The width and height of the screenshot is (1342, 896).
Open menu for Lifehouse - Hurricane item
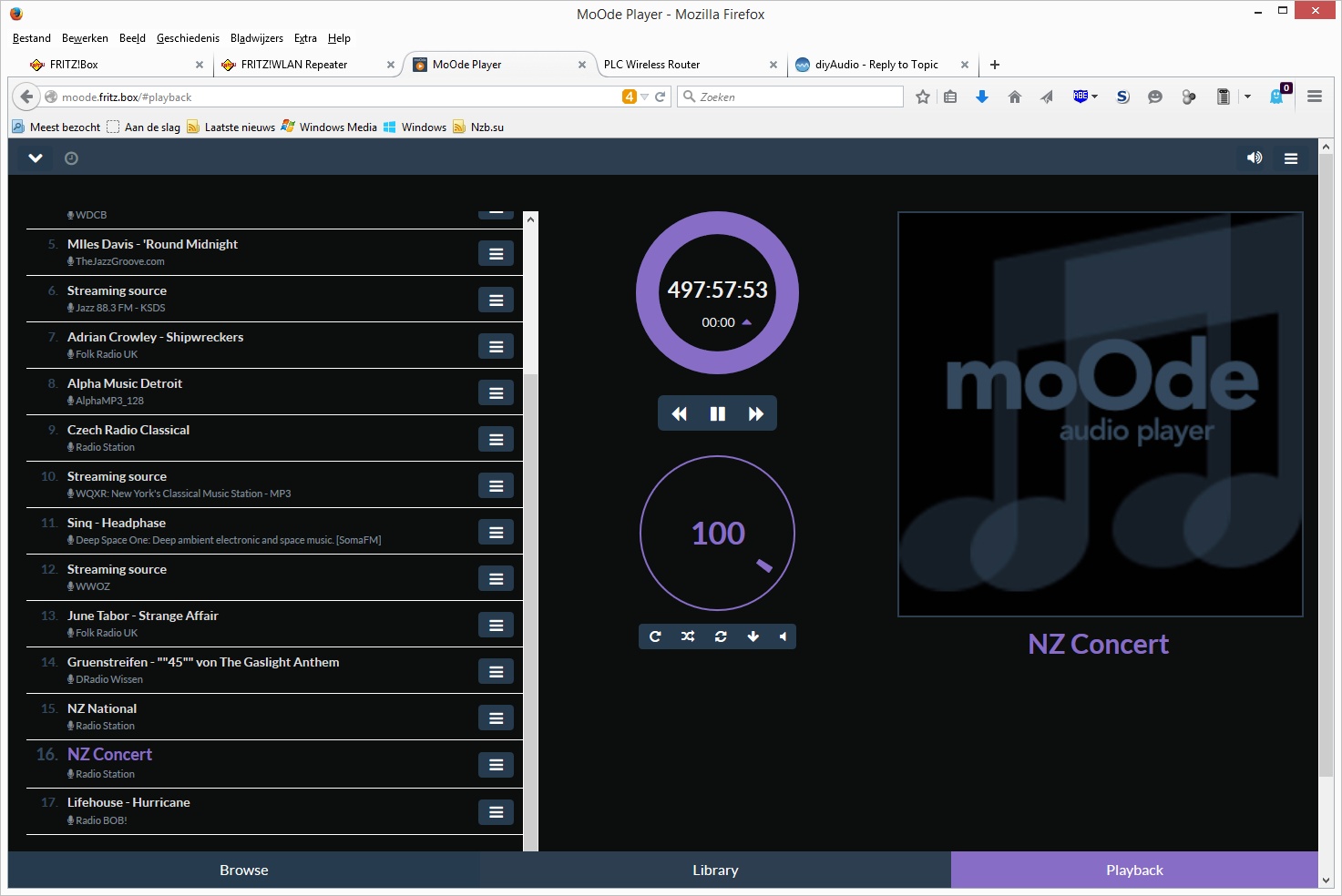(497, 812)
